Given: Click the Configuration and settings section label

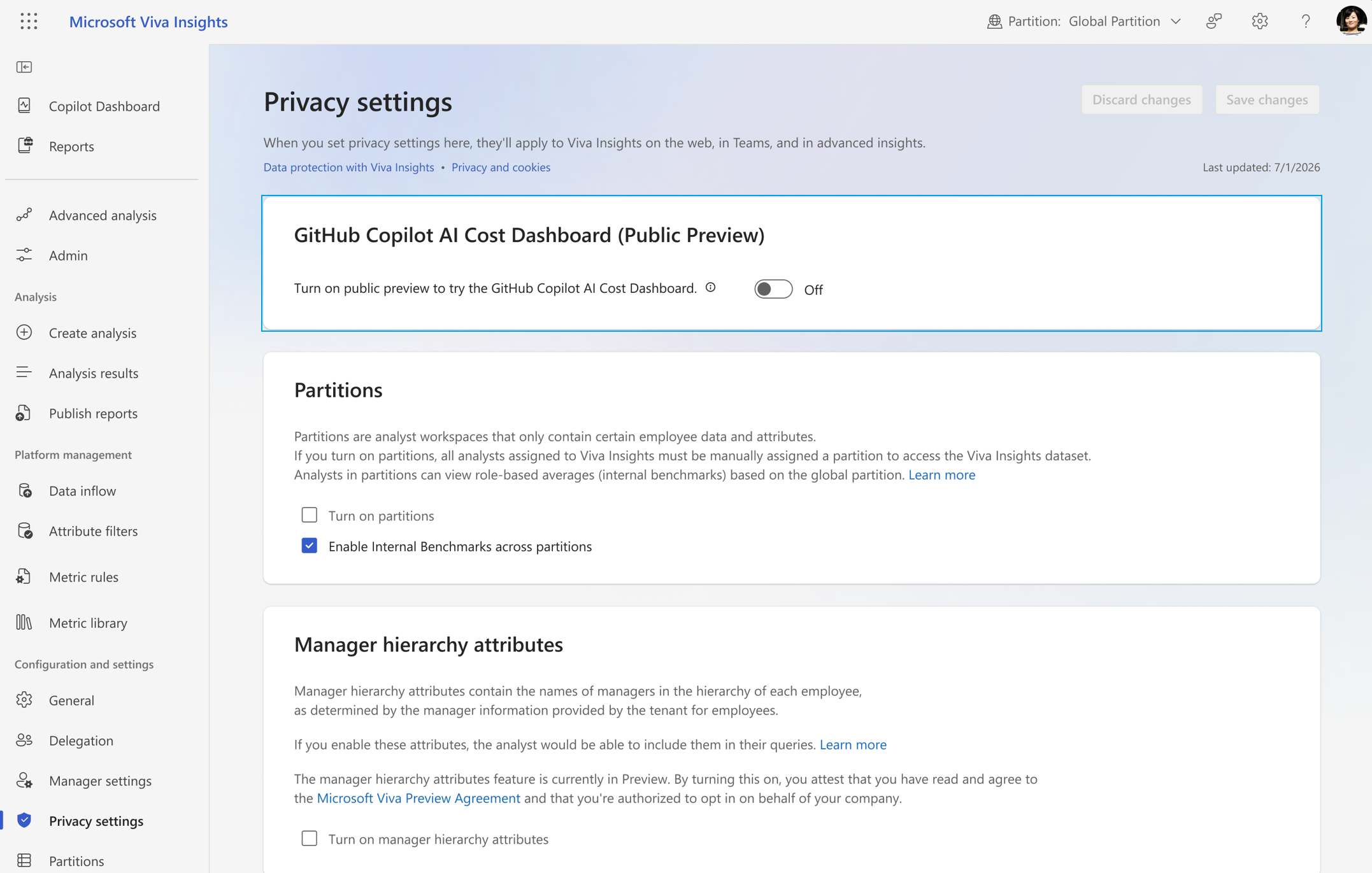Looking at the screenshot, I should click(84, 664).
